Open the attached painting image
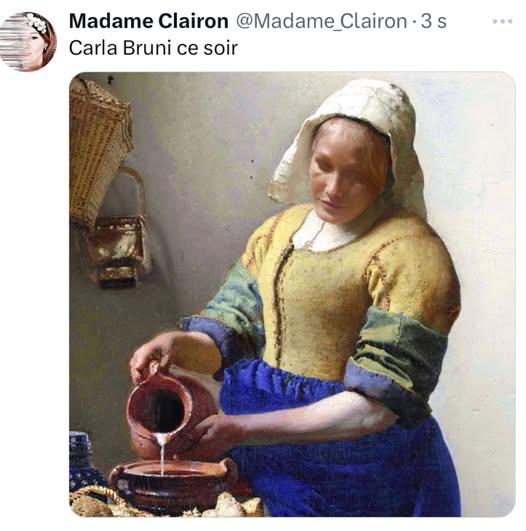 point(292,294)
